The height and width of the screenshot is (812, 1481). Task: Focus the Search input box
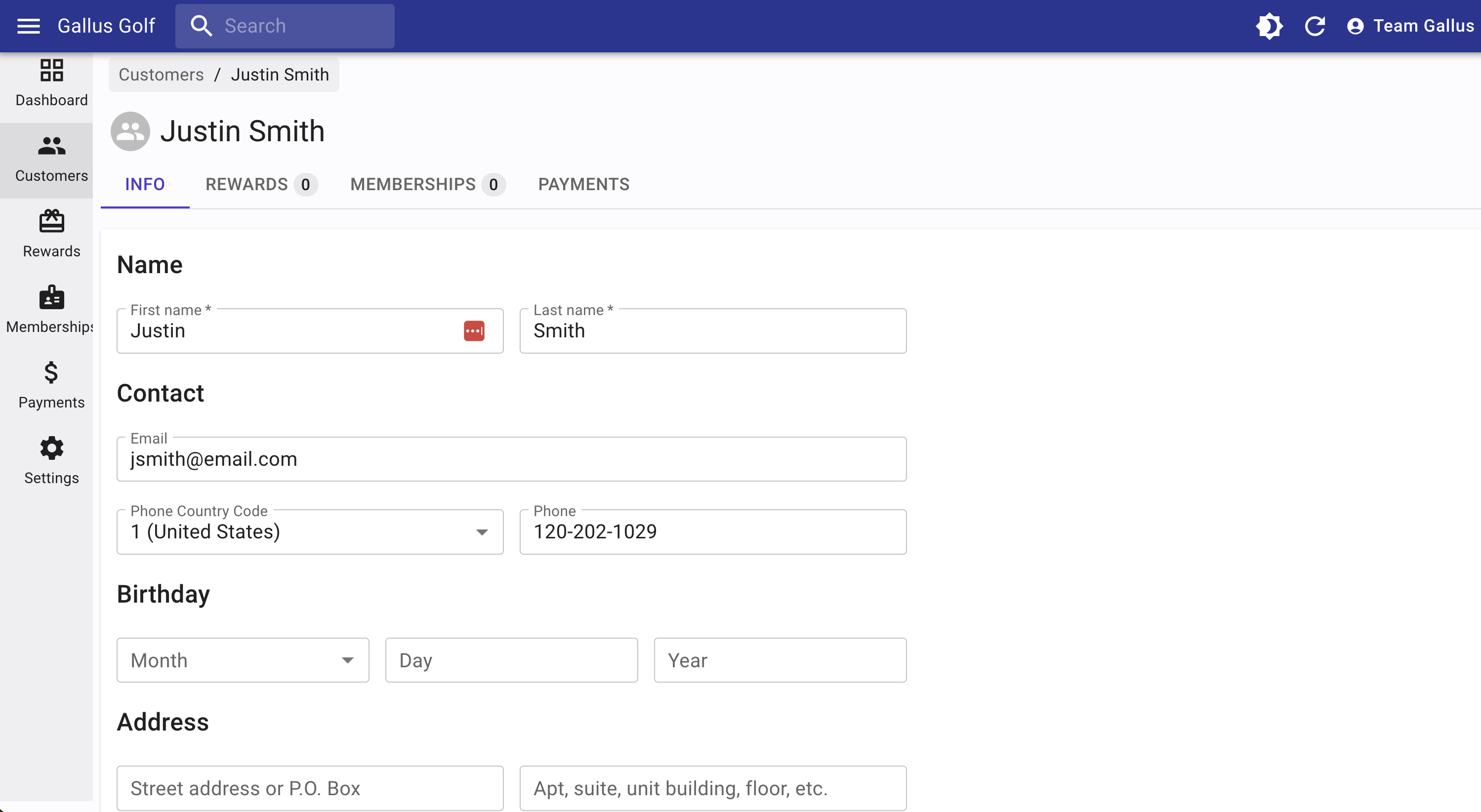(x=285, y=26)
